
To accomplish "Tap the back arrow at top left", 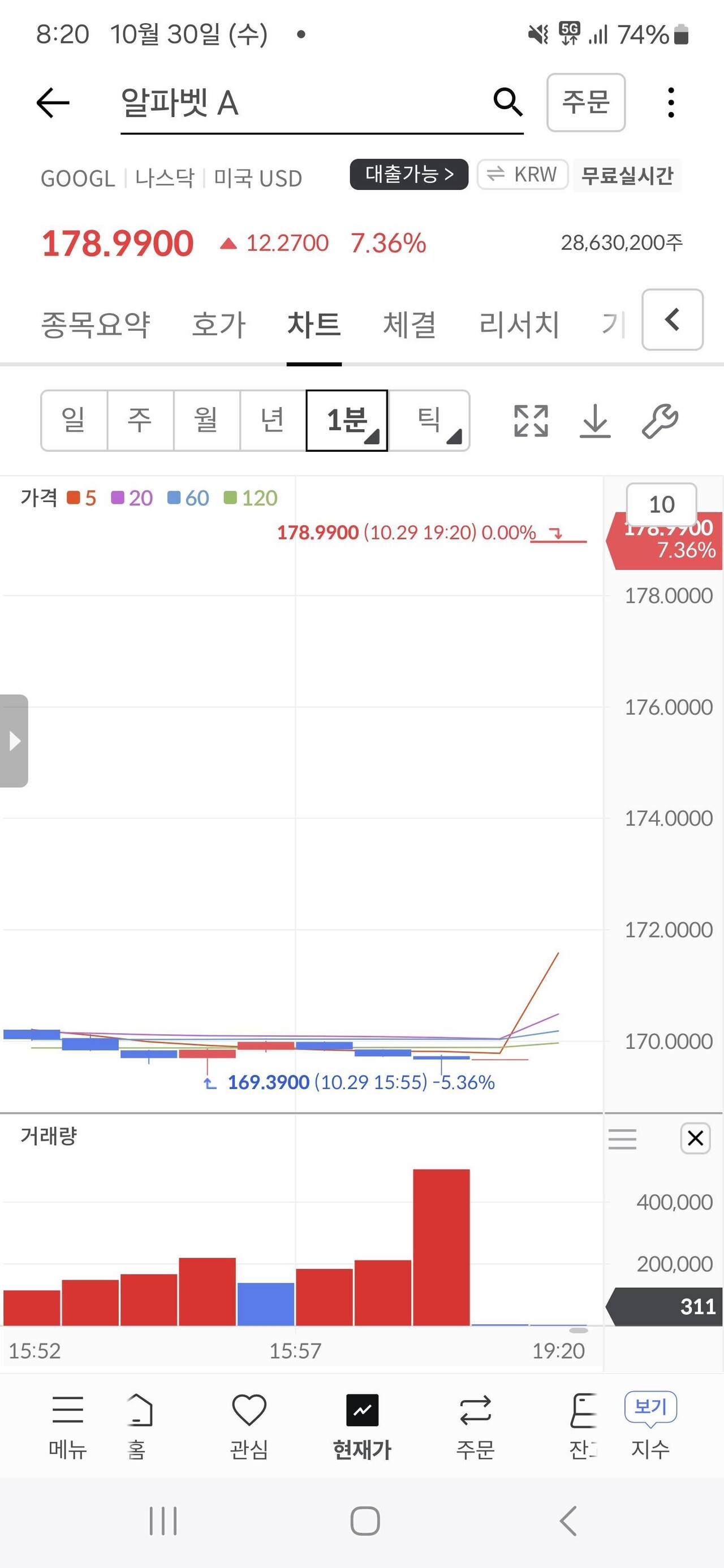I will pos(53,102).
